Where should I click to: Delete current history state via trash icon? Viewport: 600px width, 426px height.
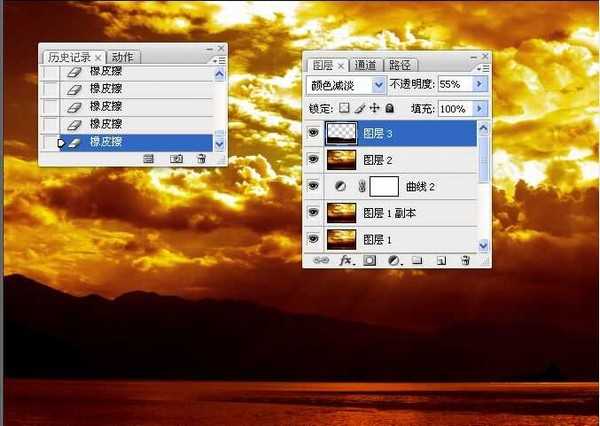click(201, 158)
